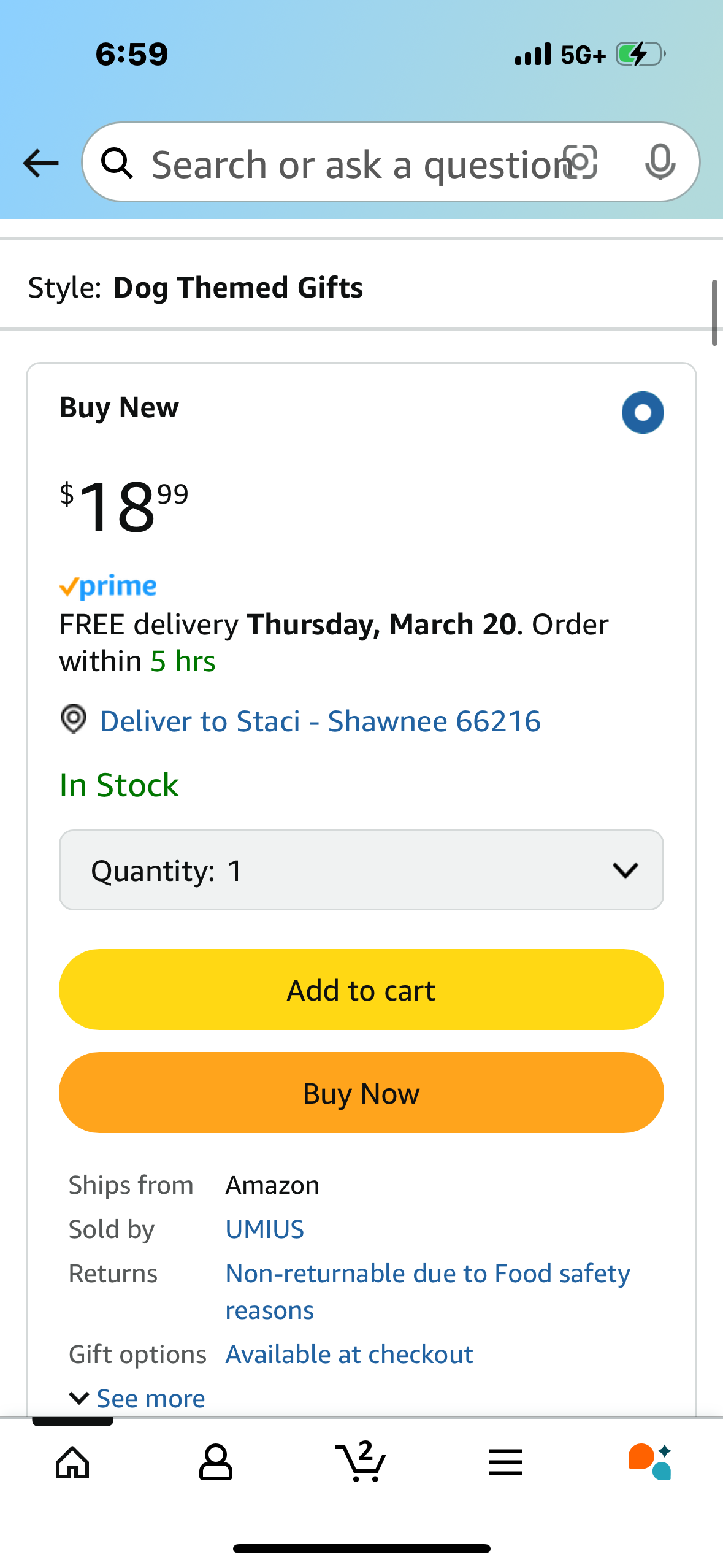The height and width of the screenshot is (1568, 723).
Task: Open the shopping cart icon
Action: click(361, 1461)
